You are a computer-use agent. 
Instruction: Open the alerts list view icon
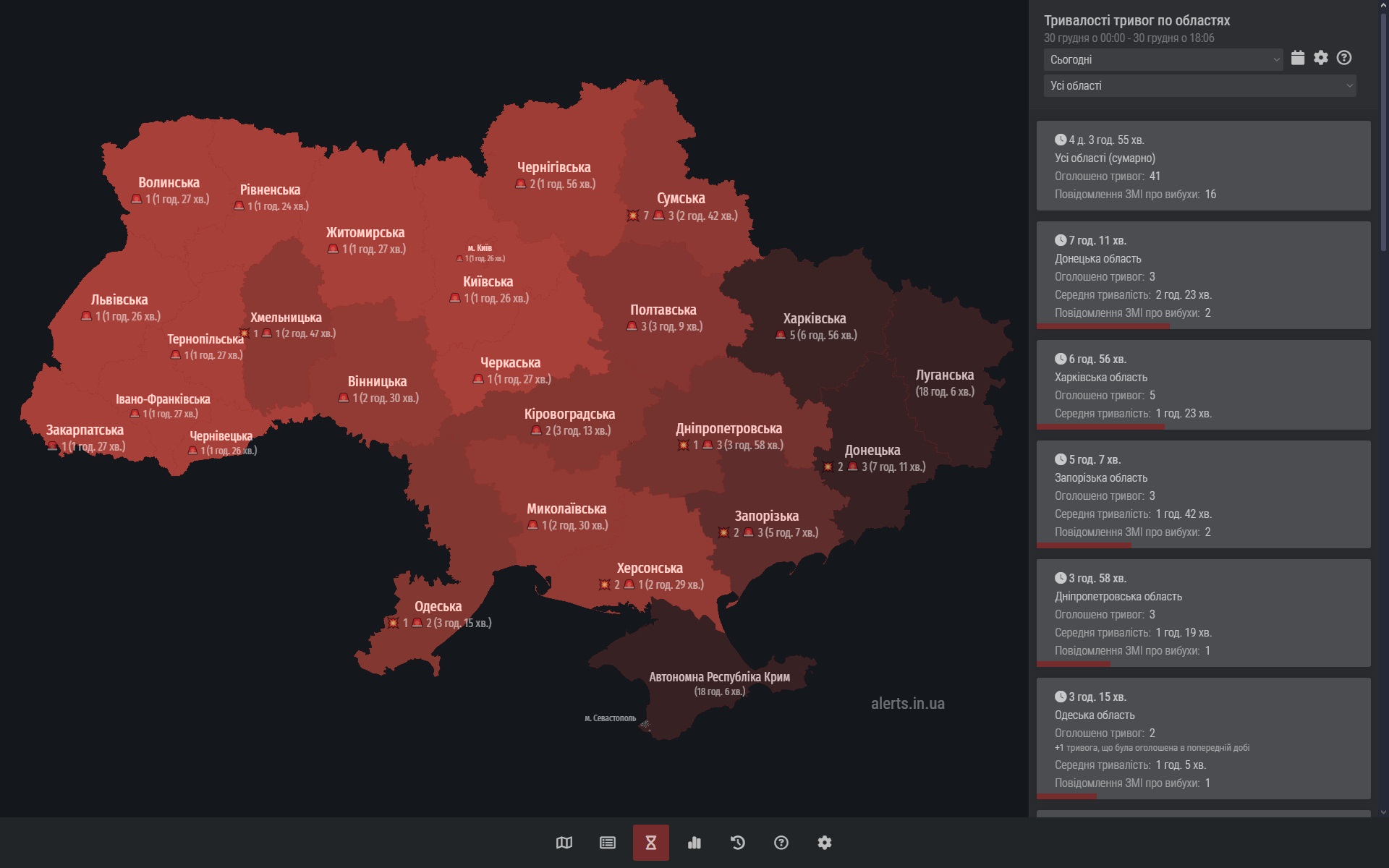tap(608, 843)
